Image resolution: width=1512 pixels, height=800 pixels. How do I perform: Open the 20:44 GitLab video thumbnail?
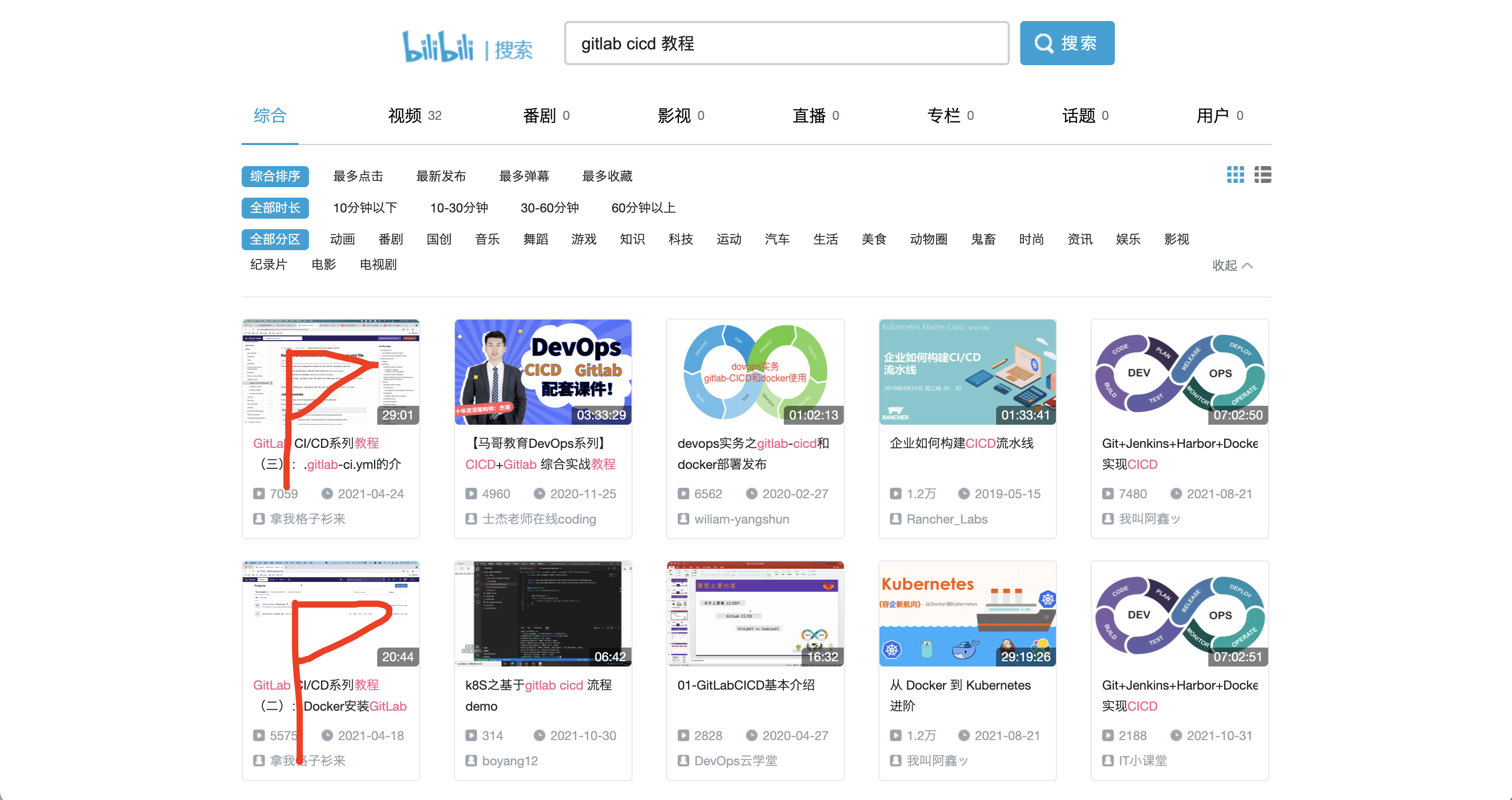[x=331, y=614]
